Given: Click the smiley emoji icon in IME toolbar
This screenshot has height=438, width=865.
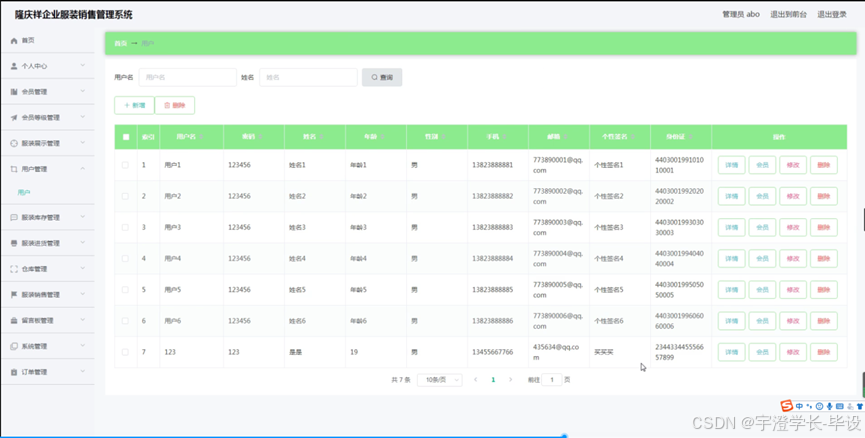Looking at the screenshot, I should 819,406.
